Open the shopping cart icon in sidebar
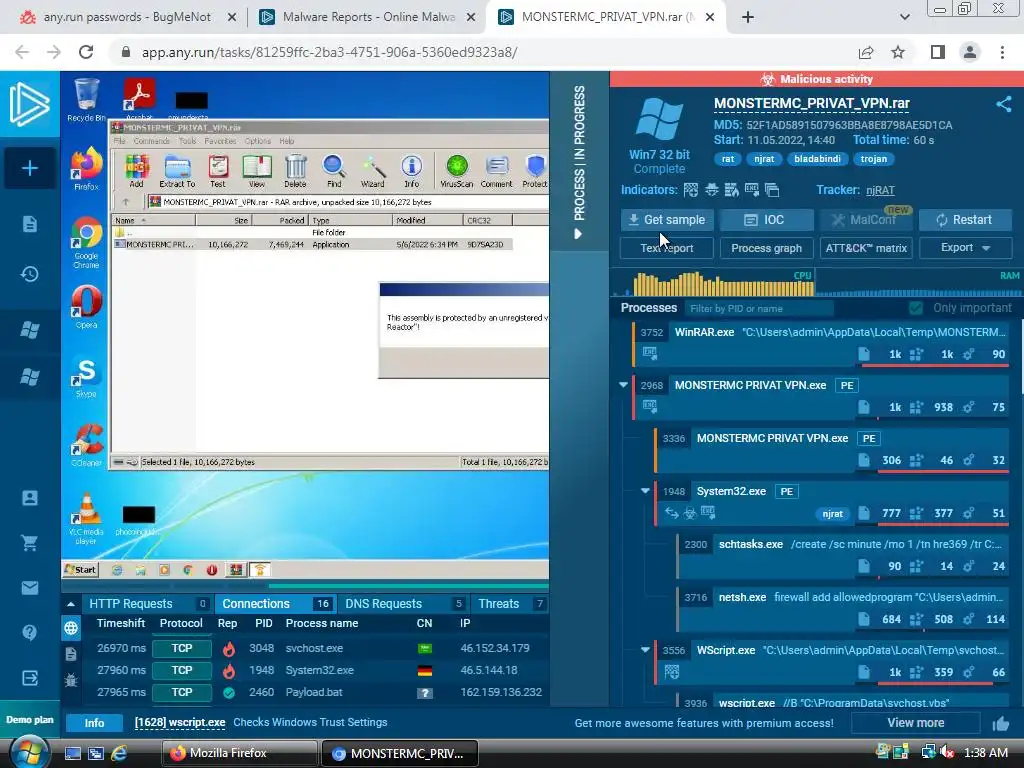The image size is (1024, 768). (x=29, y=543)
